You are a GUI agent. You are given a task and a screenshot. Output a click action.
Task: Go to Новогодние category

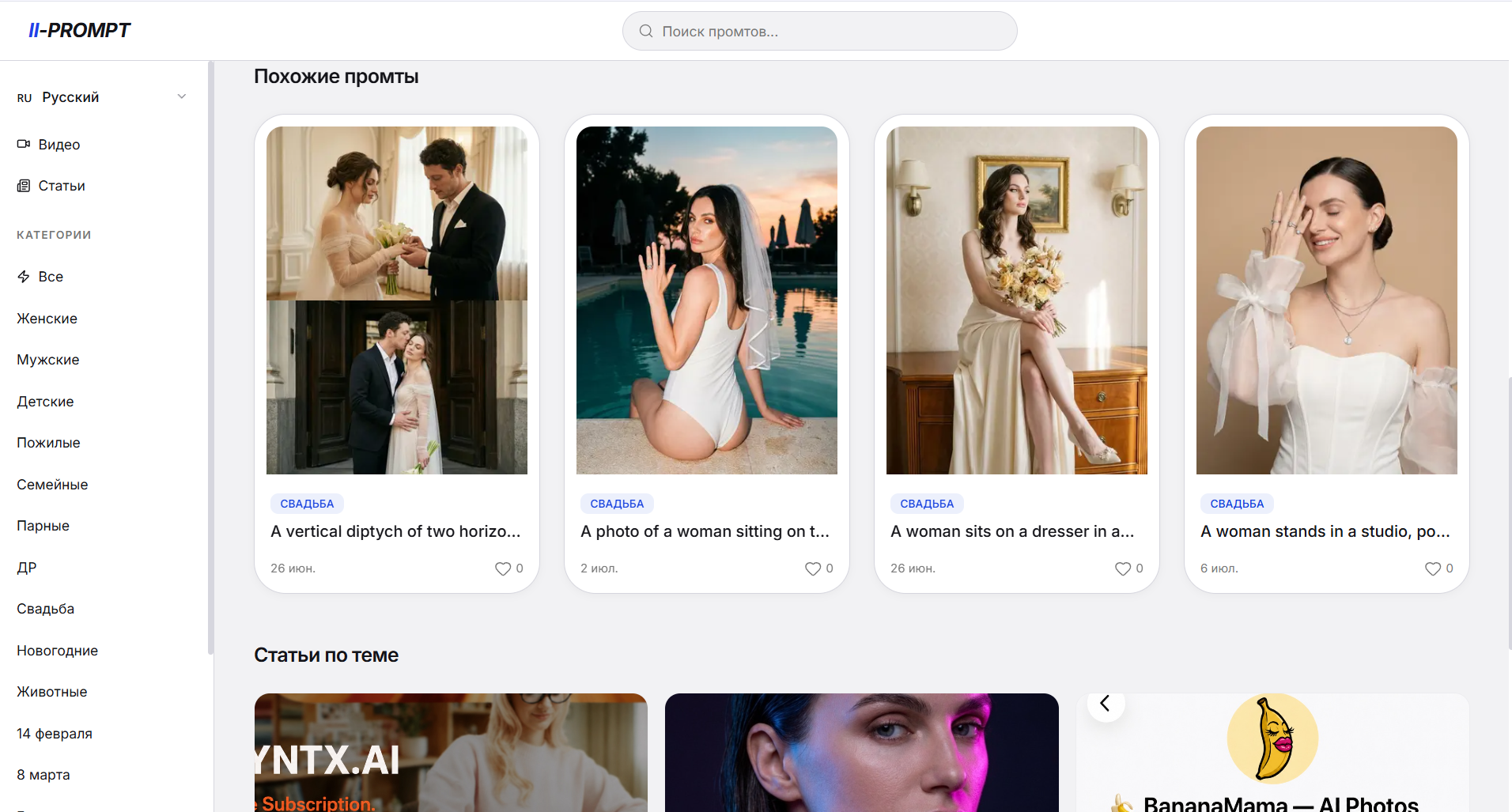coord(57,651)
